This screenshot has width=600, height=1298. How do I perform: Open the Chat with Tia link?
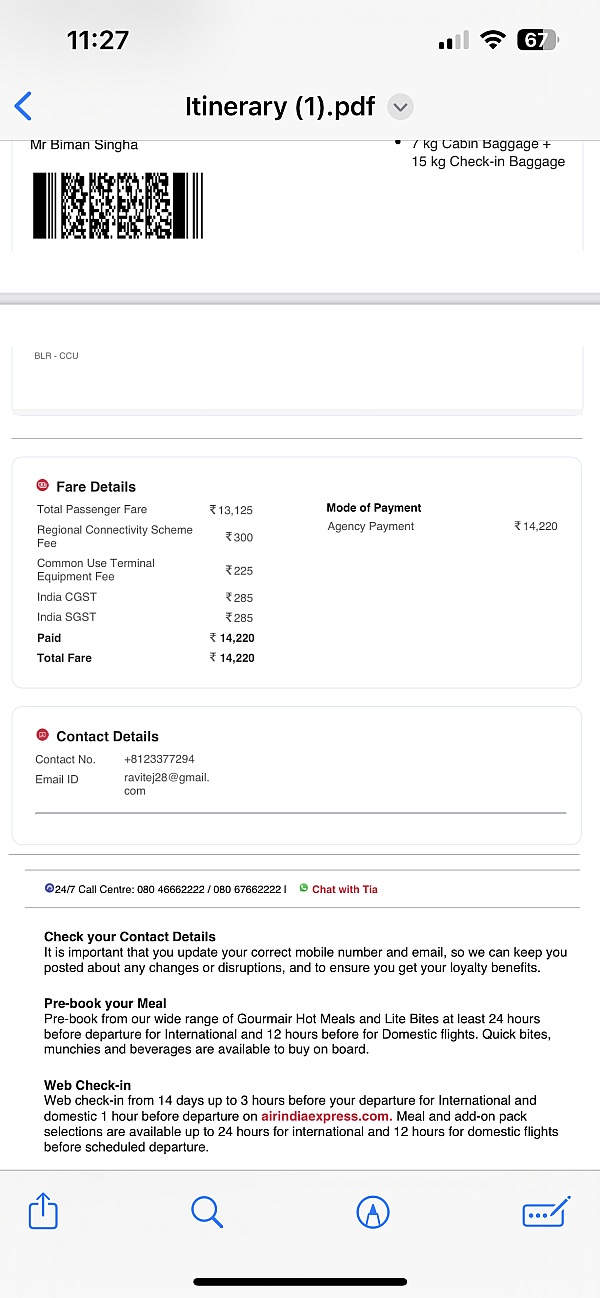coord(345,889)
